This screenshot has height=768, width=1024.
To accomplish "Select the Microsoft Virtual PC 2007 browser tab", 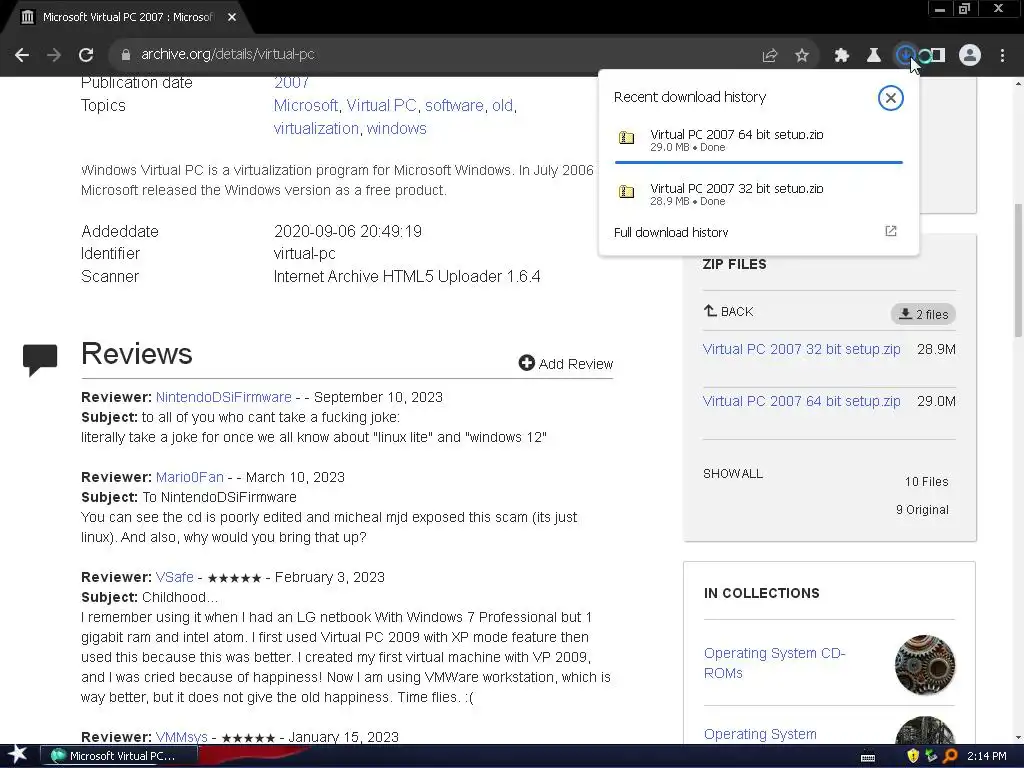I will tap(127, 17).
